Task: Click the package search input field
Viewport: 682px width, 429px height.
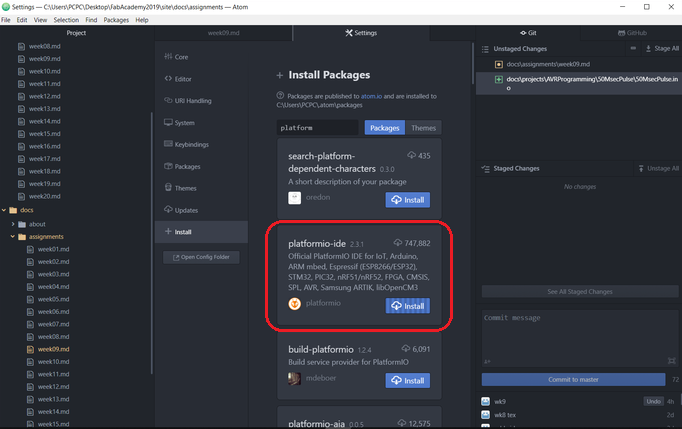Action: 317,128
